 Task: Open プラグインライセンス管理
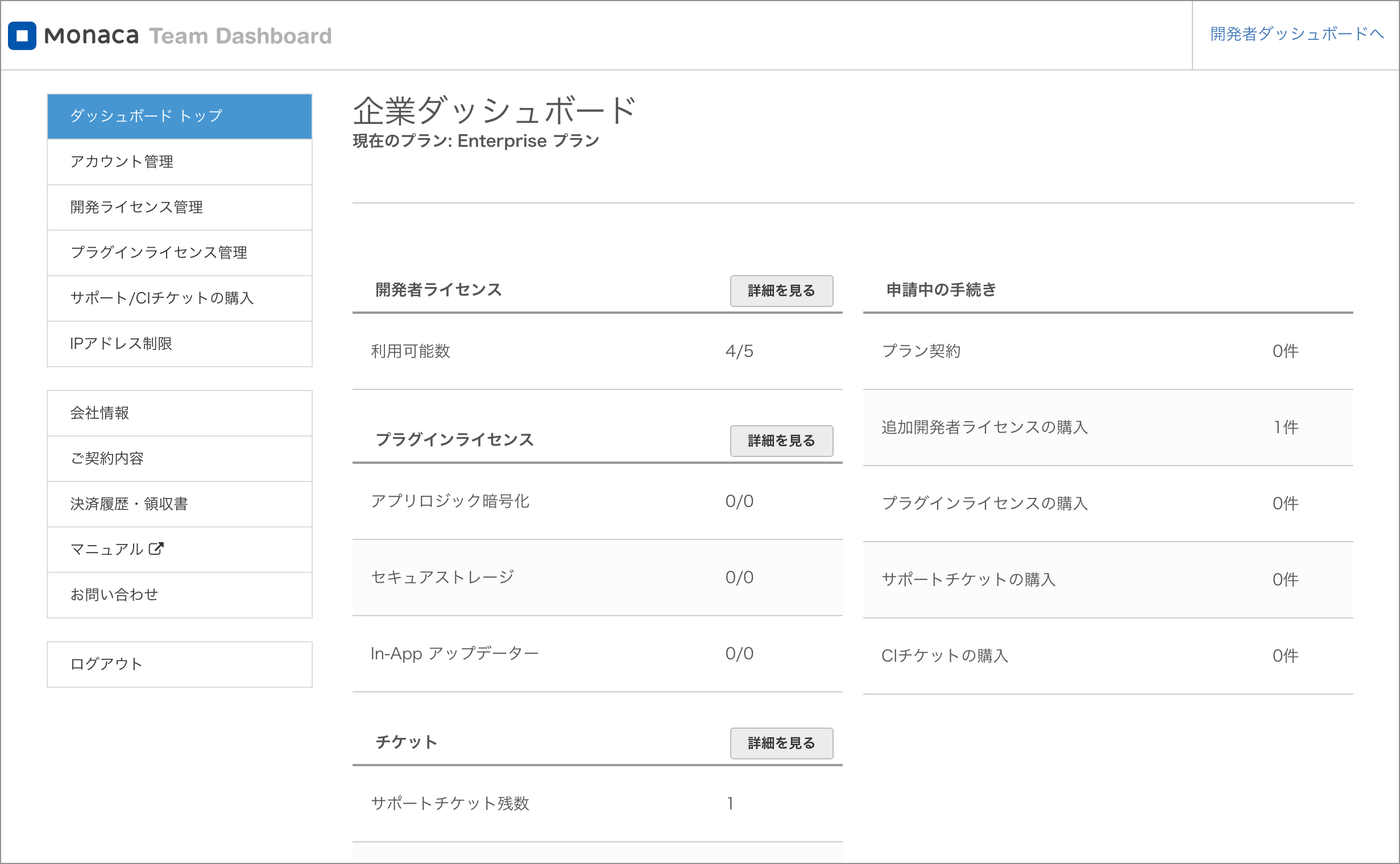180,252
